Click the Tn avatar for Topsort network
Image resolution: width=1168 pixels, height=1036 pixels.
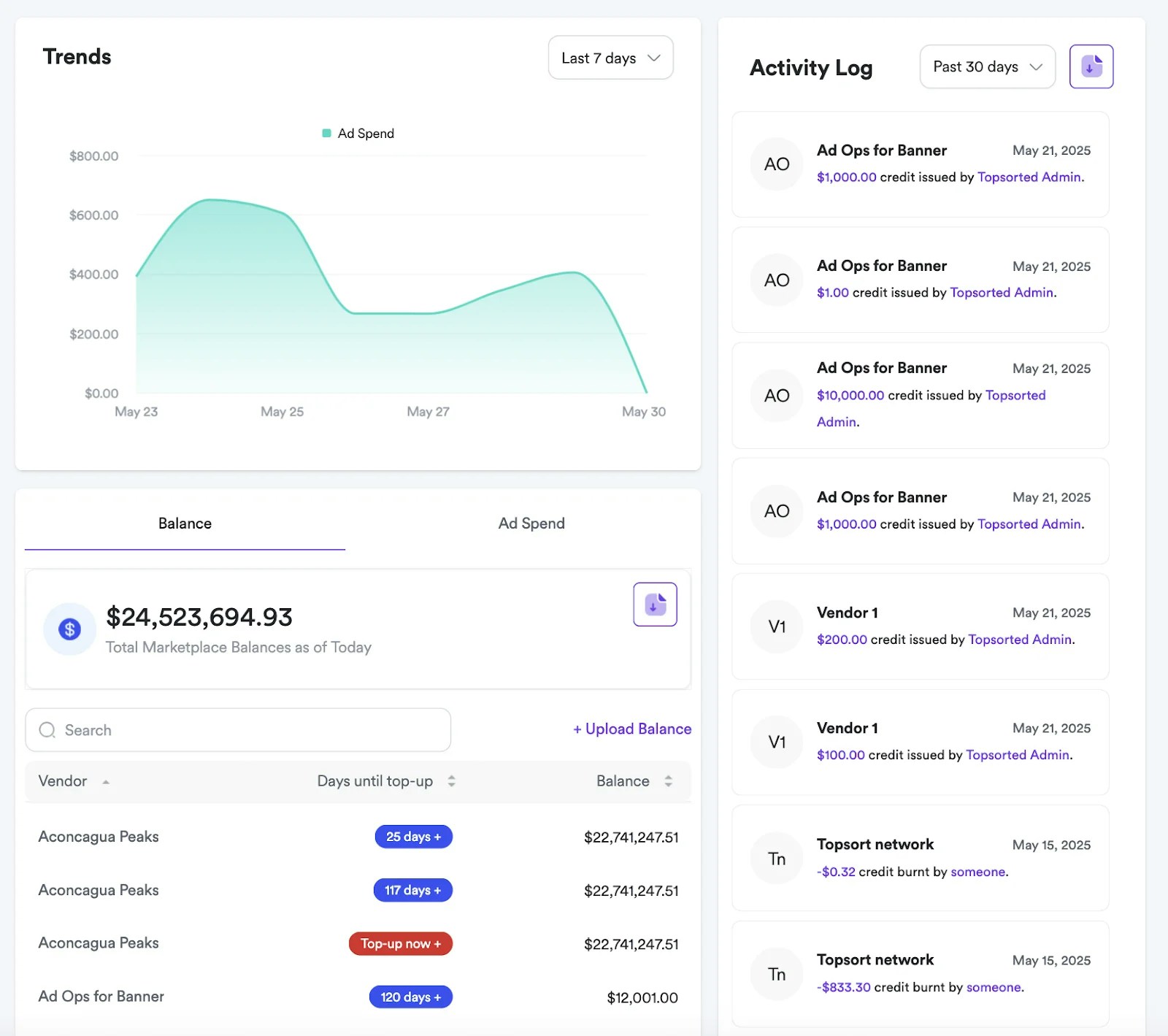coord(776,858)
